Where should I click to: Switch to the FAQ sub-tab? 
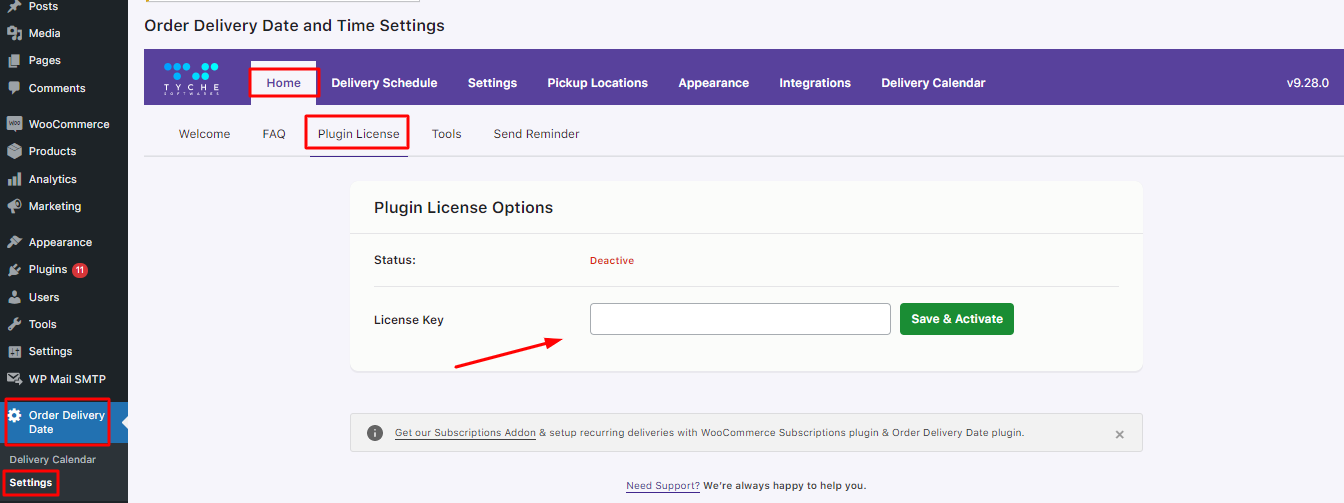[x=274, y=134]
